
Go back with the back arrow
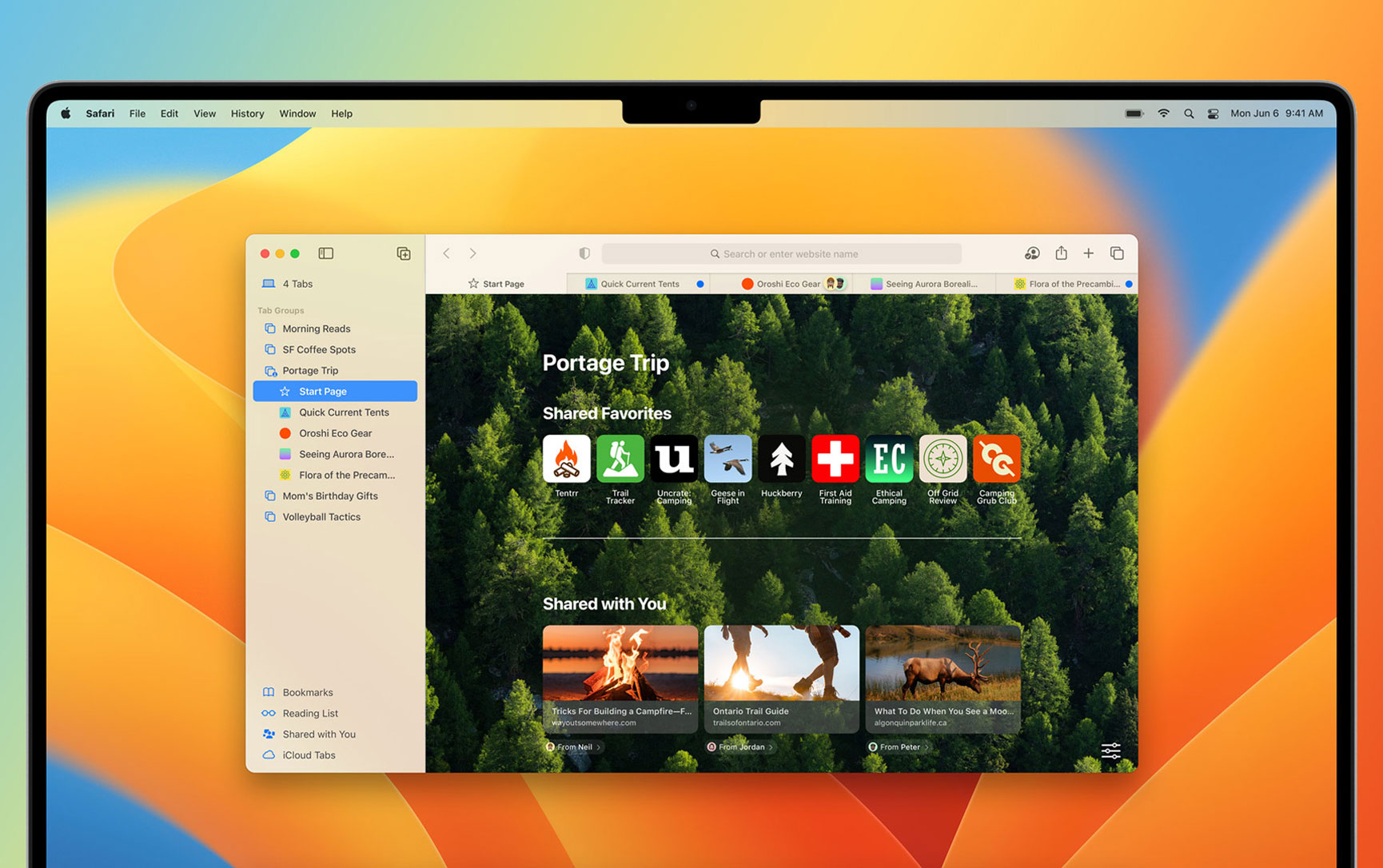tap(446, 253)
